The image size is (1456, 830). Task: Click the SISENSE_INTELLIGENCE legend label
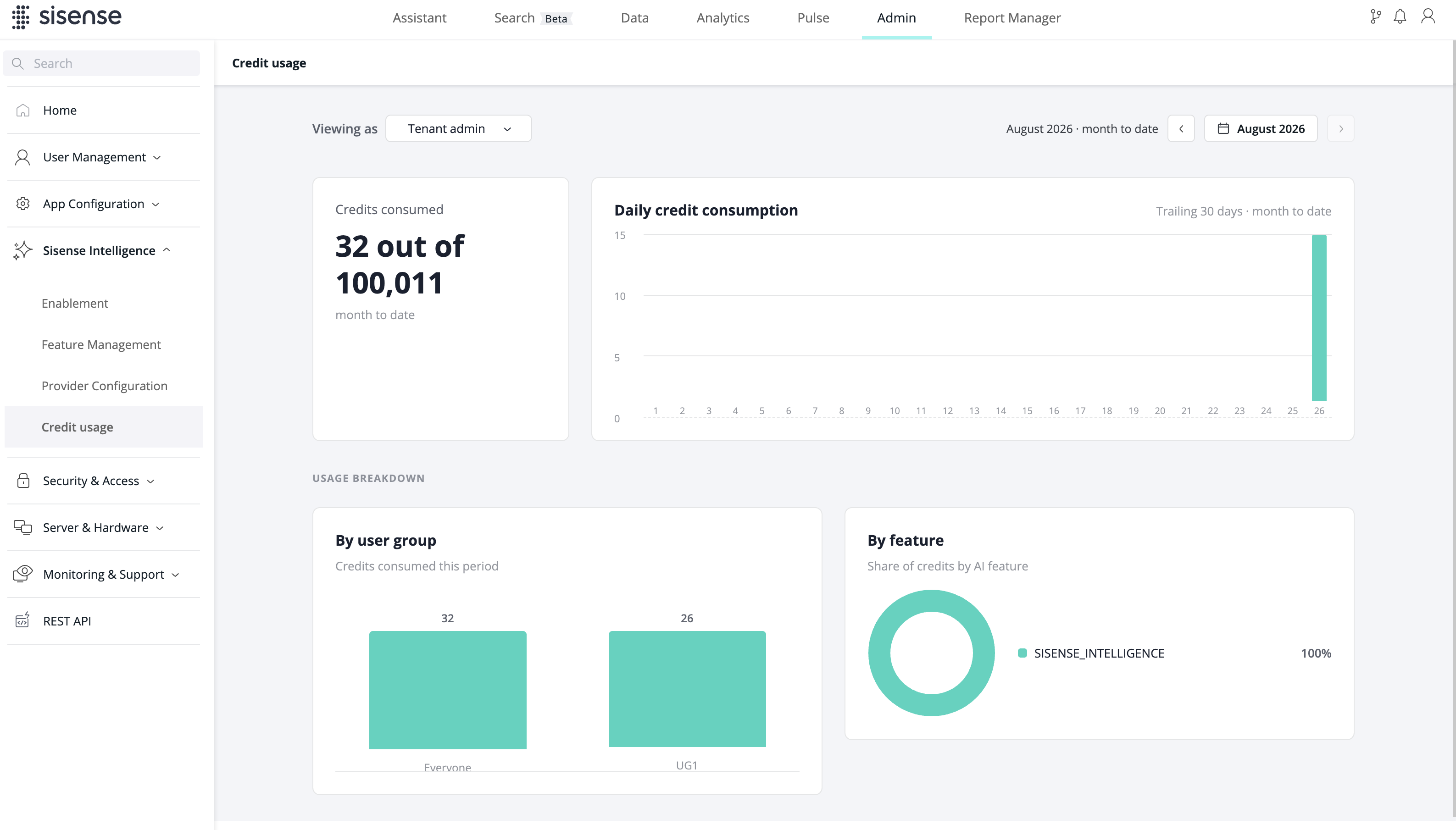(1099, 653)
